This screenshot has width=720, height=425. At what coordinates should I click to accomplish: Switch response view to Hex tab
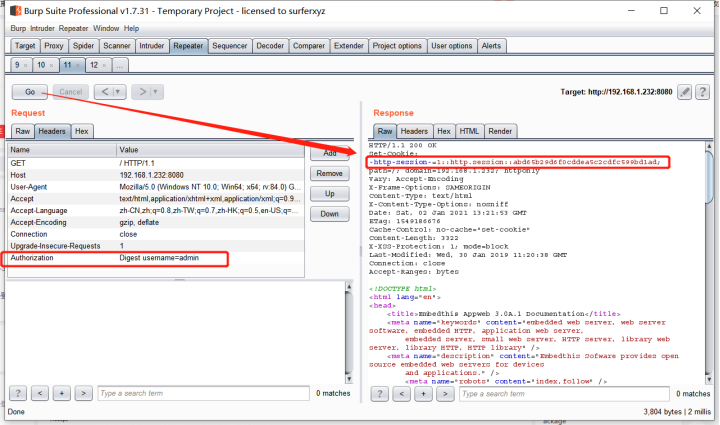pos(444,131)
